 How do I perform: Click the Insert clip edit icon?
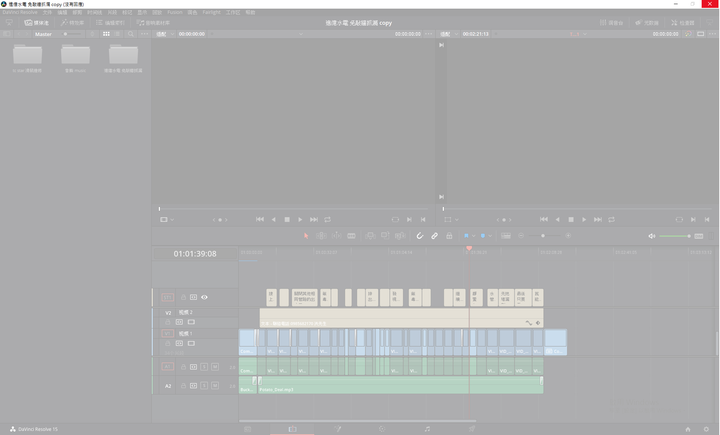tap(370, 236)
